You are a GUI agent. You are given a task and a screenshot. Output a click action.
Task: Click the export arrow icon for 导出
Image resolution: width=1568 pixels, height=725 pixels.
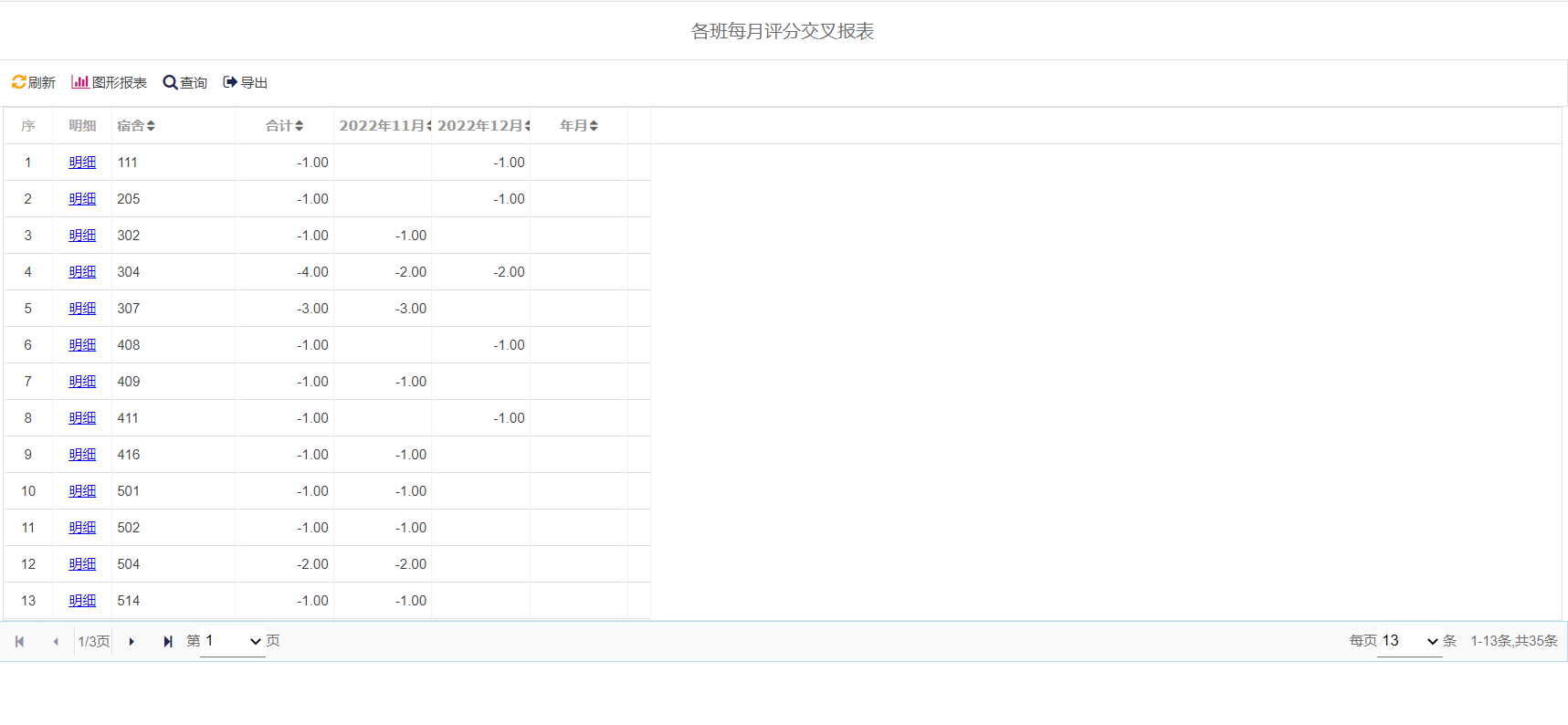[x=230, y=82]
